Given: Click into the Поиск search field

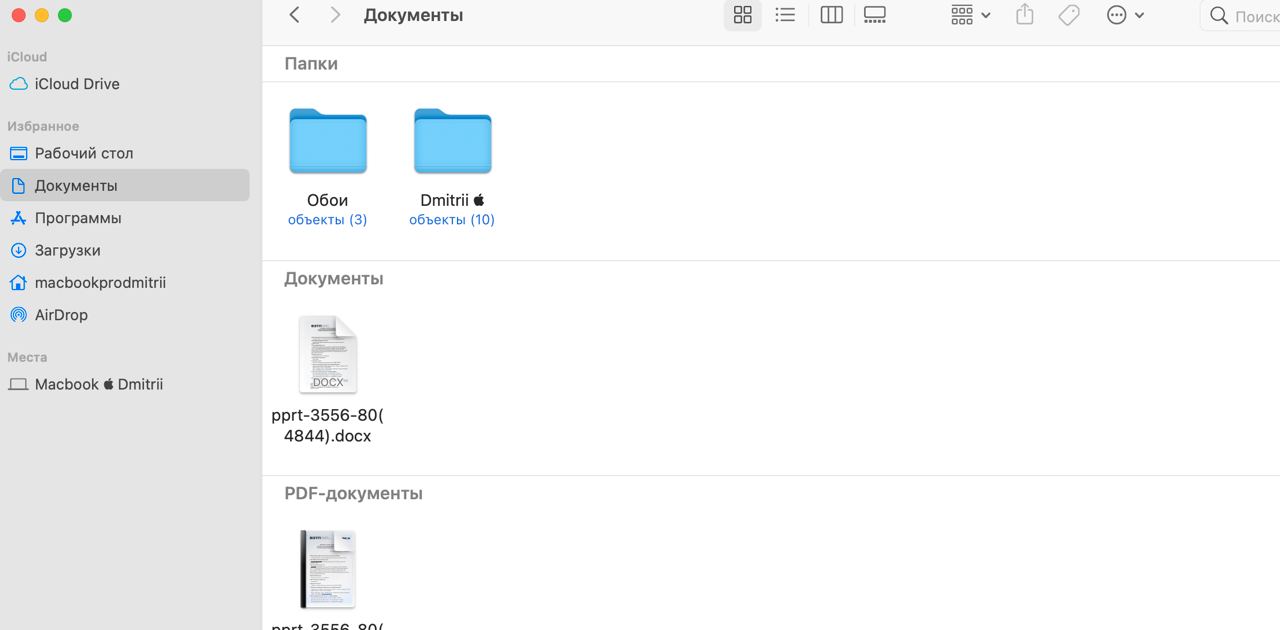Looking at the screenshot, I should (x=1240, y=16).
